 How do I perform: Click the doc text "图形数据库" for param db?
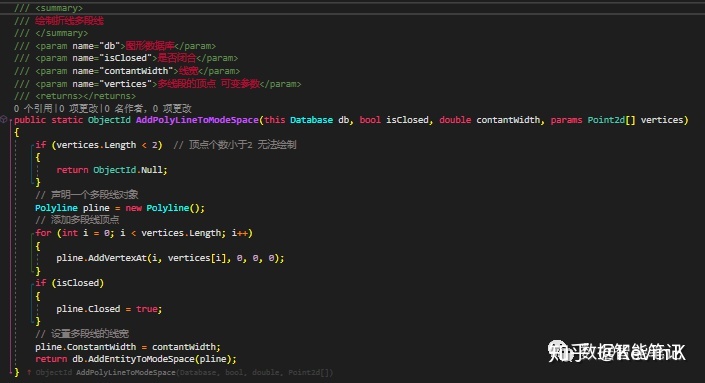tap(150, 46)
